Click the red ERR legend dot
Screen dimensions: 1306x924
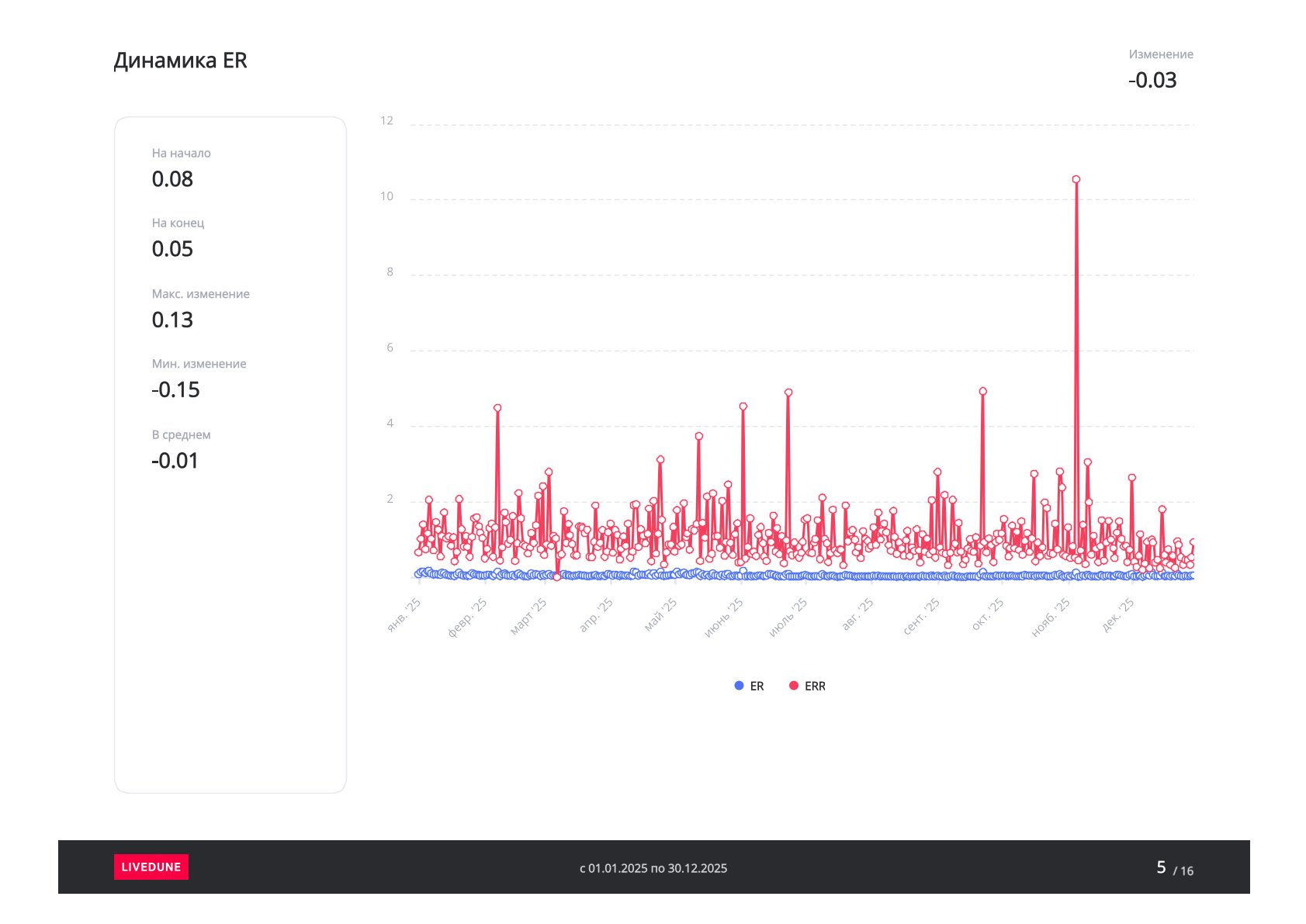tap(794, 686)
